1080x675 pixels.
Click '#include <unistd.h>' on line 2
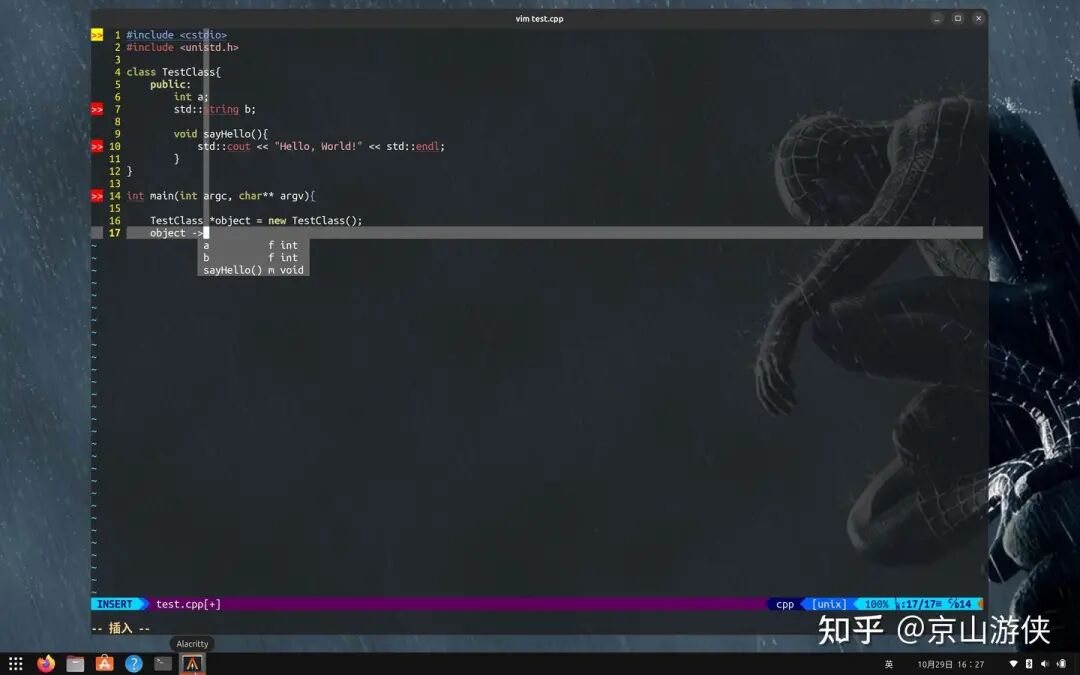tap(183, 47)
